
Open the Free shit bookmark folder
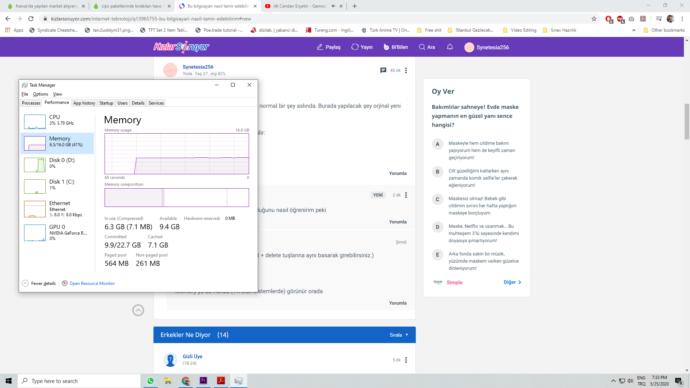[x=429, y=30]
